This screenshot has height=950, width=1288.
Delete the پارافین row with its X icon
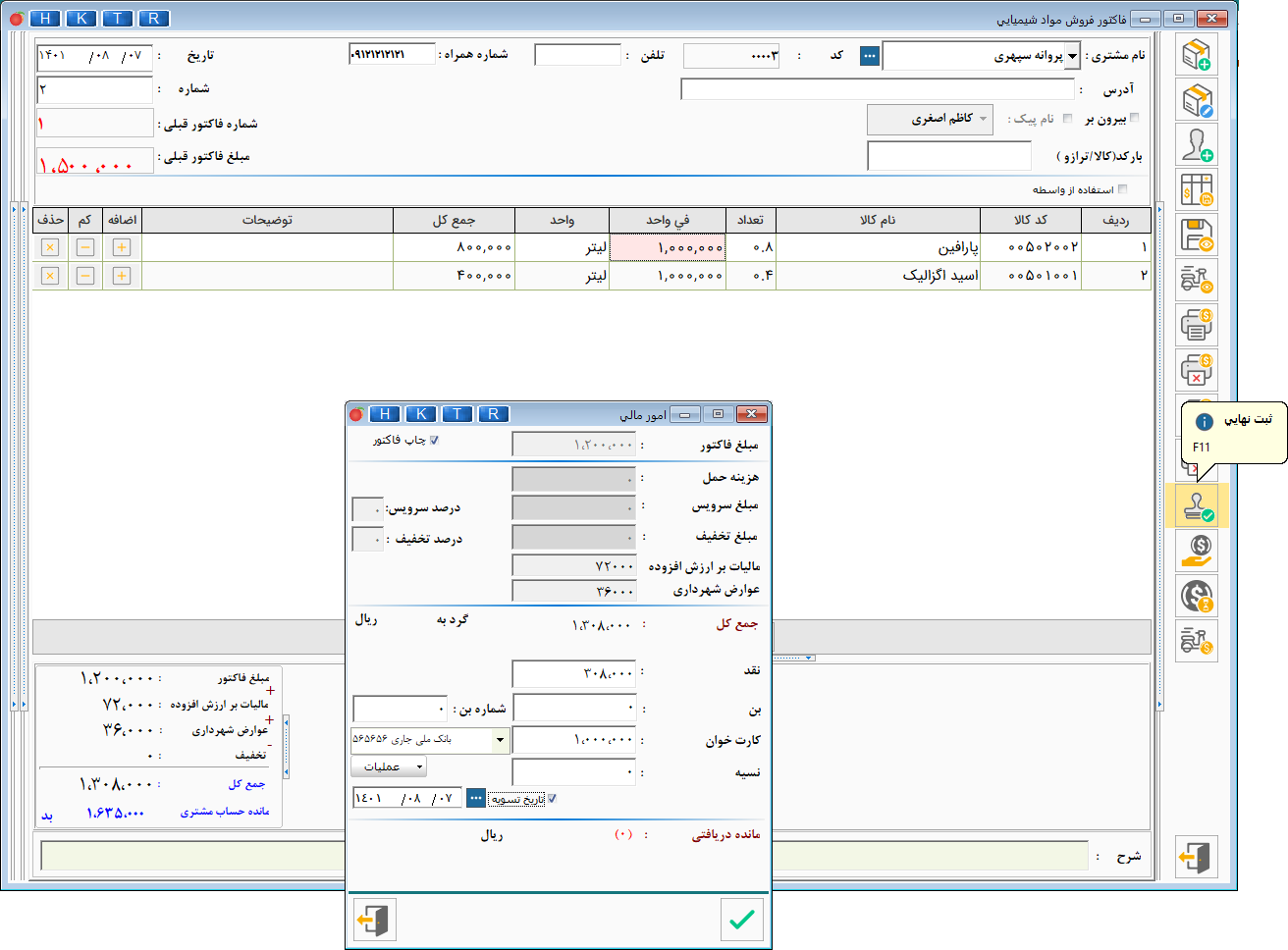(x=50, y=247)
